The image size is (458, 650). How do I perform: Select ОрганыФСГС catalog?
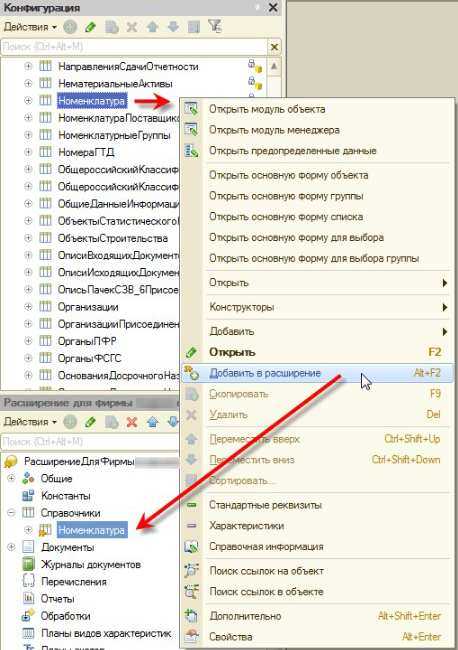click(x=89, y=358)
